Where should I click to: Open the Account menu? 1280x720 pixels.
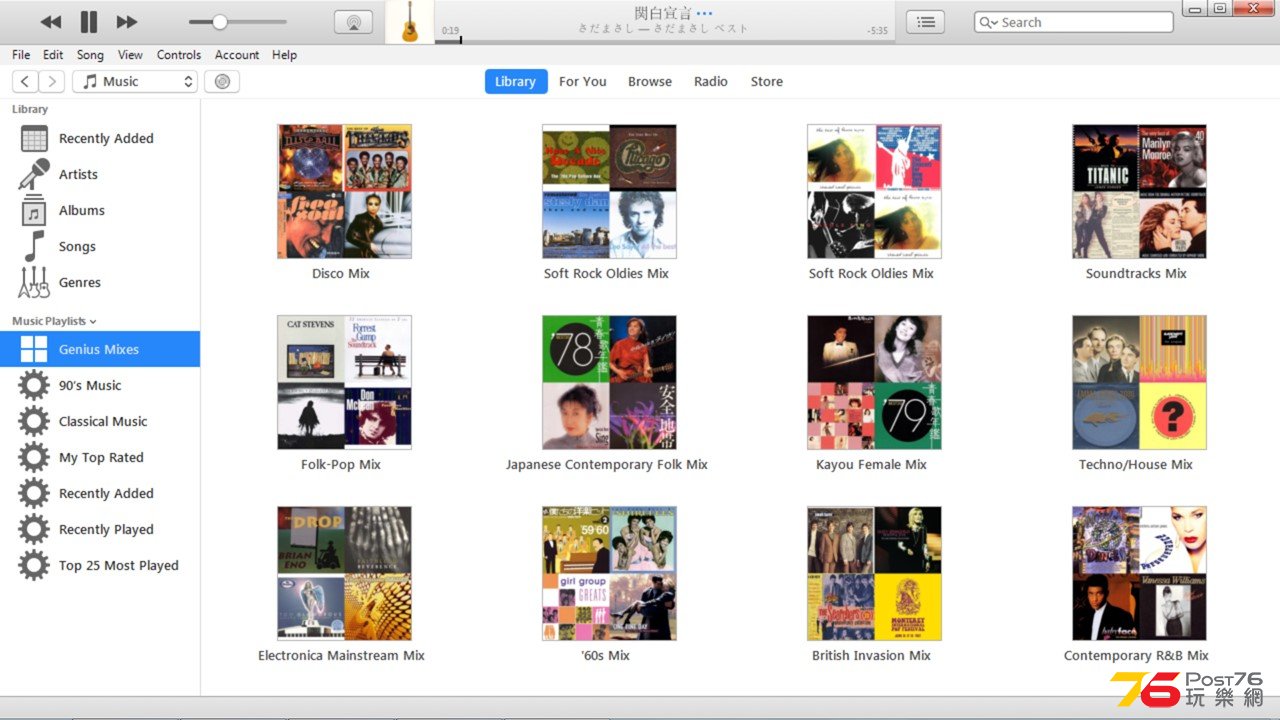pos(237,55)
